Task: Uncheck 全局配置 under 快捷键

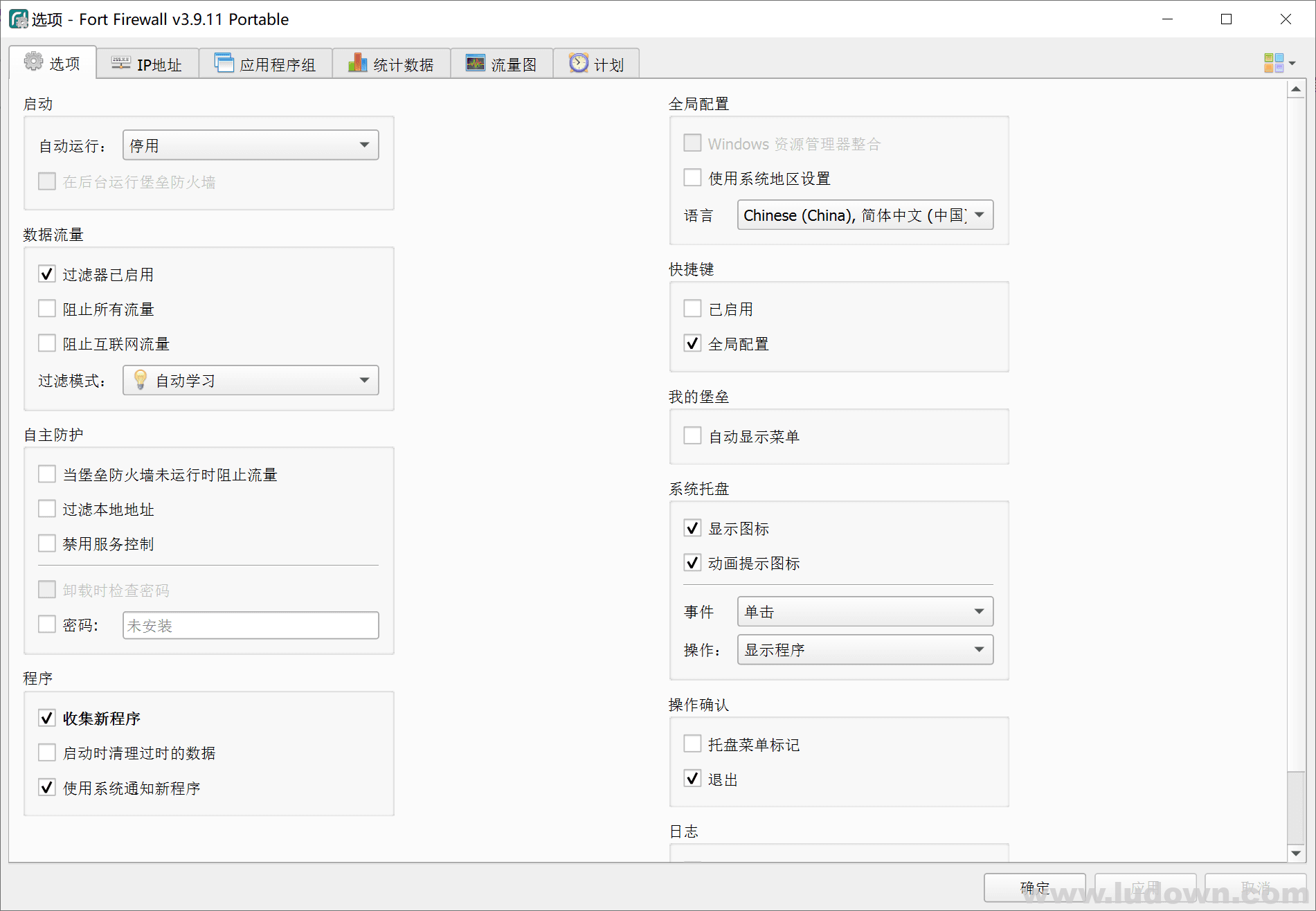Action: (x=692, y=343)
